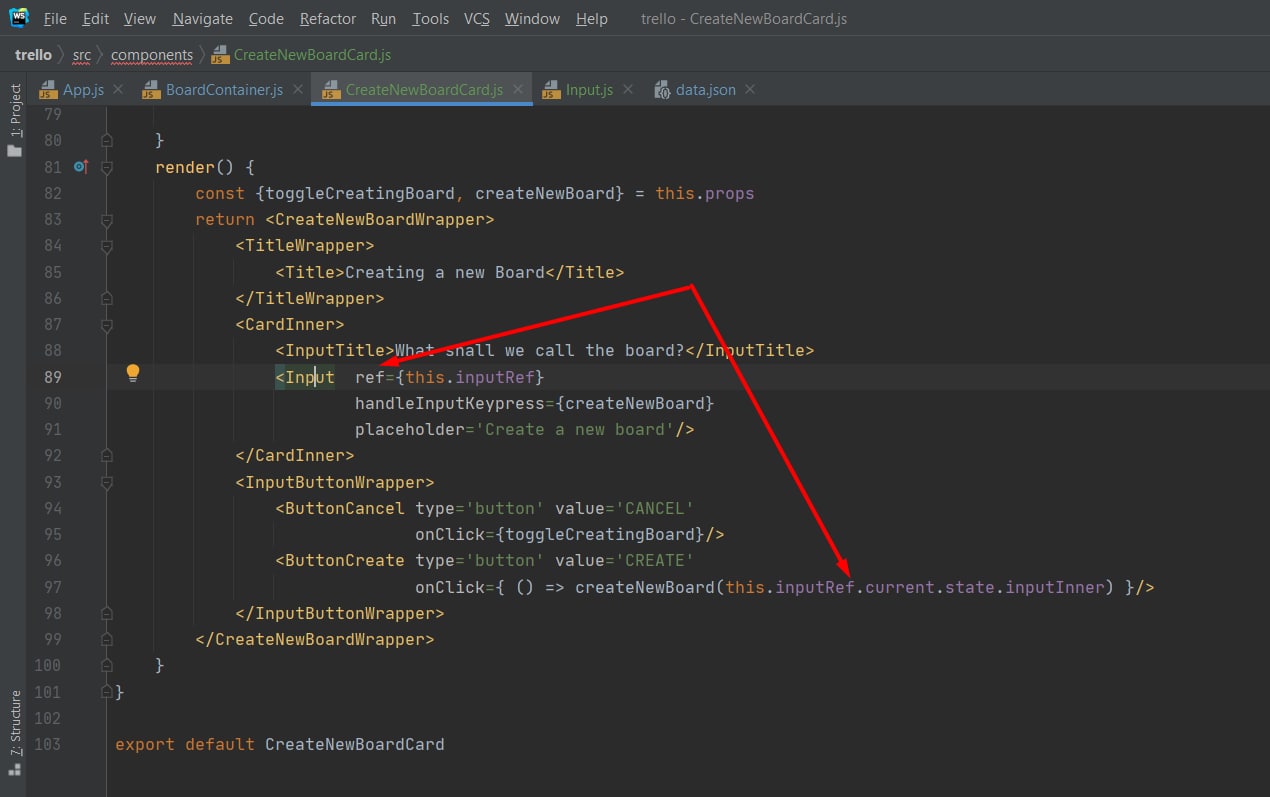Click fold end marker at line 92
Screen dimensions: 1270x797
pyautogui.click(x=107, y=455)
